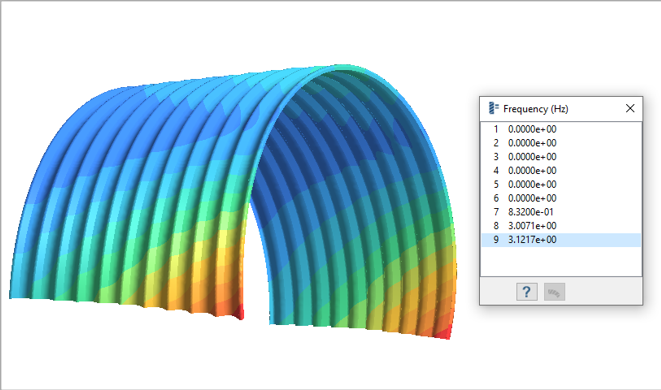This screenshot has width=661, height=390.
Task: Select mode 3 in the frequency list
Action: [561, 157]
